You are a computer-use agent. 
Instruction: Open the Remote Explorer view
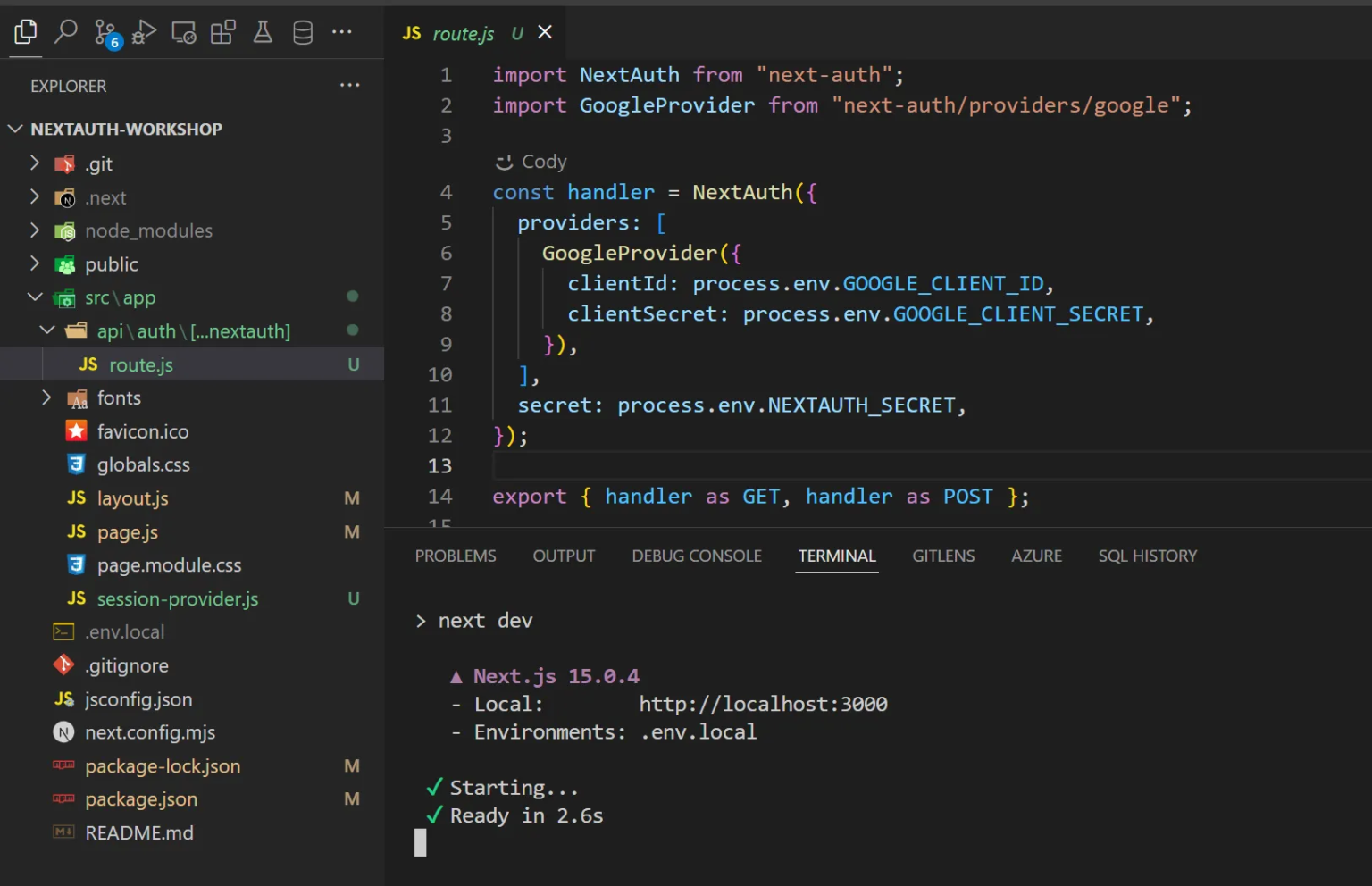click(183, 31)
